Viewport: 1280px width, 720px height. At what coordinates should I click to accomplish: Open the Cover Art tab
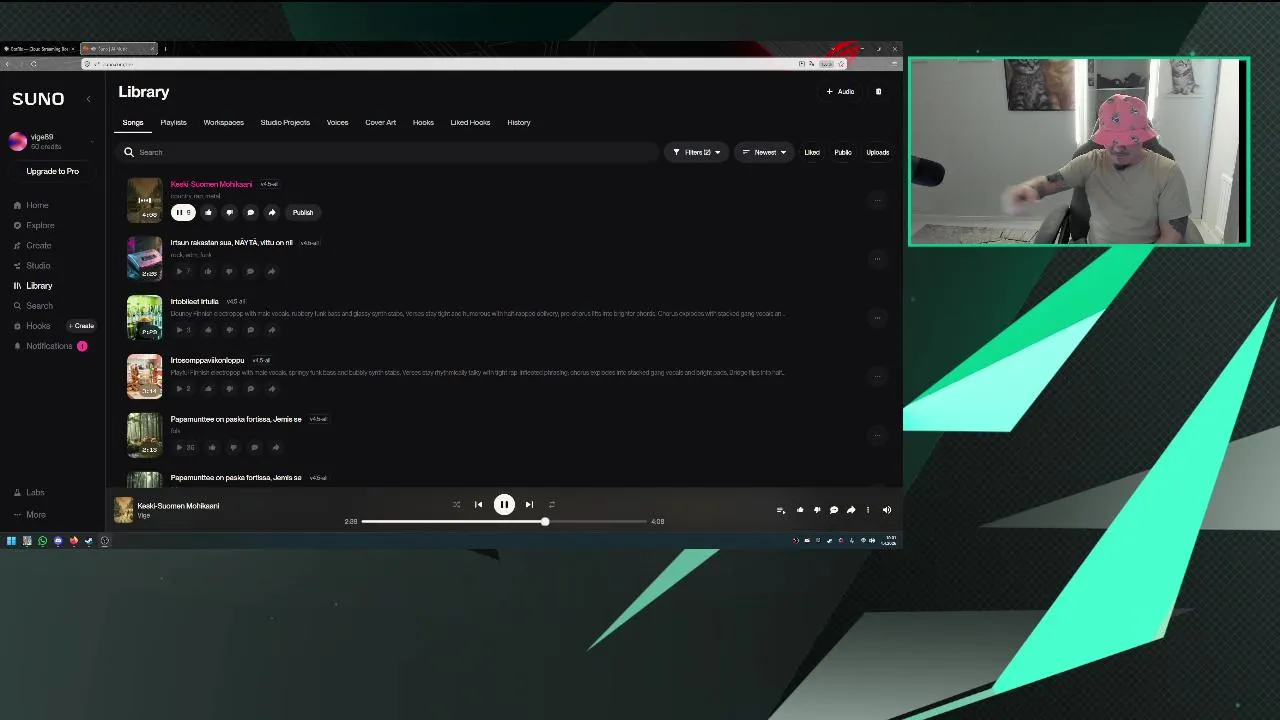coord(380,122)
